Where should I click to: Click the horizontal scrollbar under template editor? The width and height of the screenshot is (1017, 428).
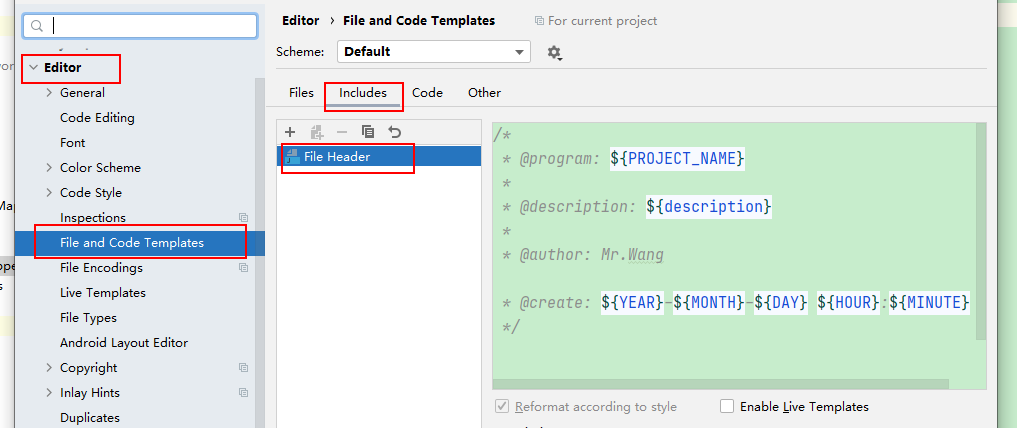click(x=720, y=384)
